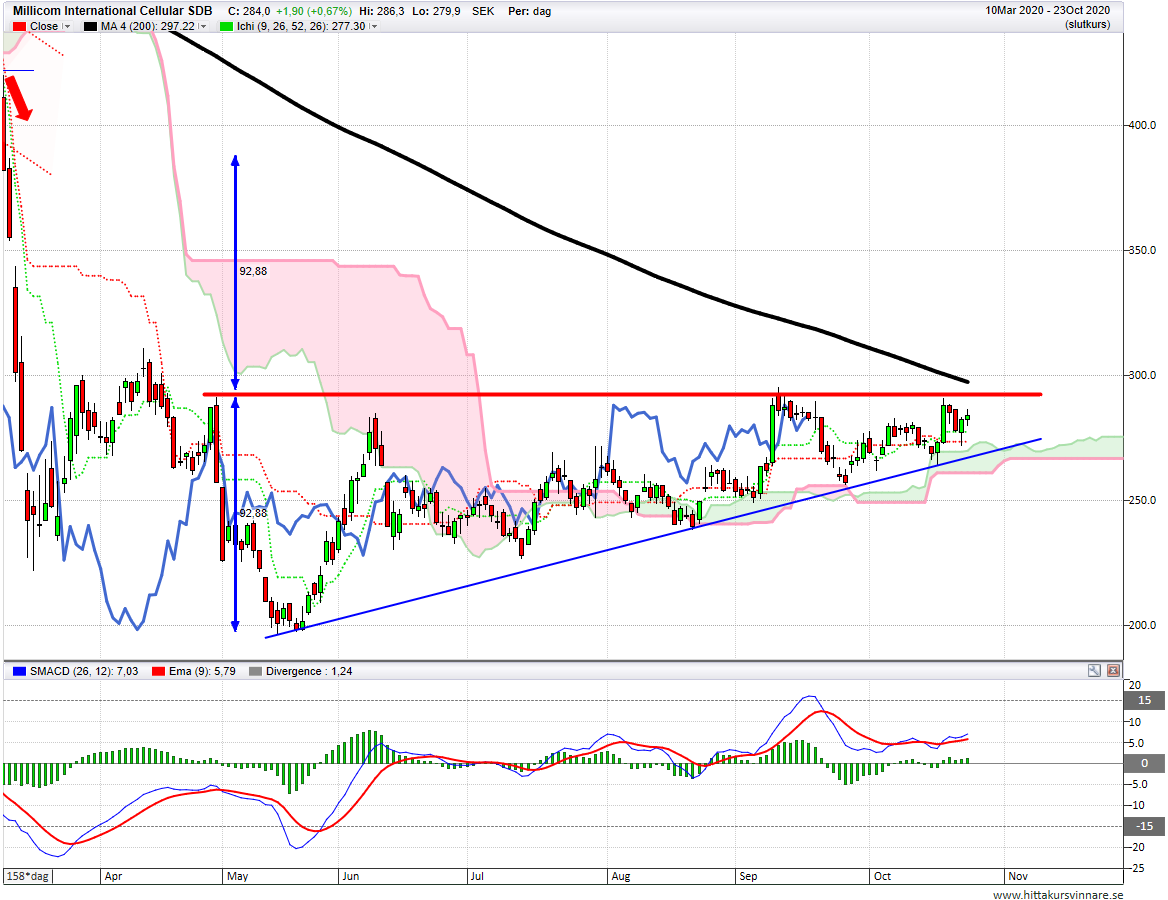1168x900 pixels.
Task: Click the red Ema legend swatch
Action: pyautogui.click(x=158, y=671)
